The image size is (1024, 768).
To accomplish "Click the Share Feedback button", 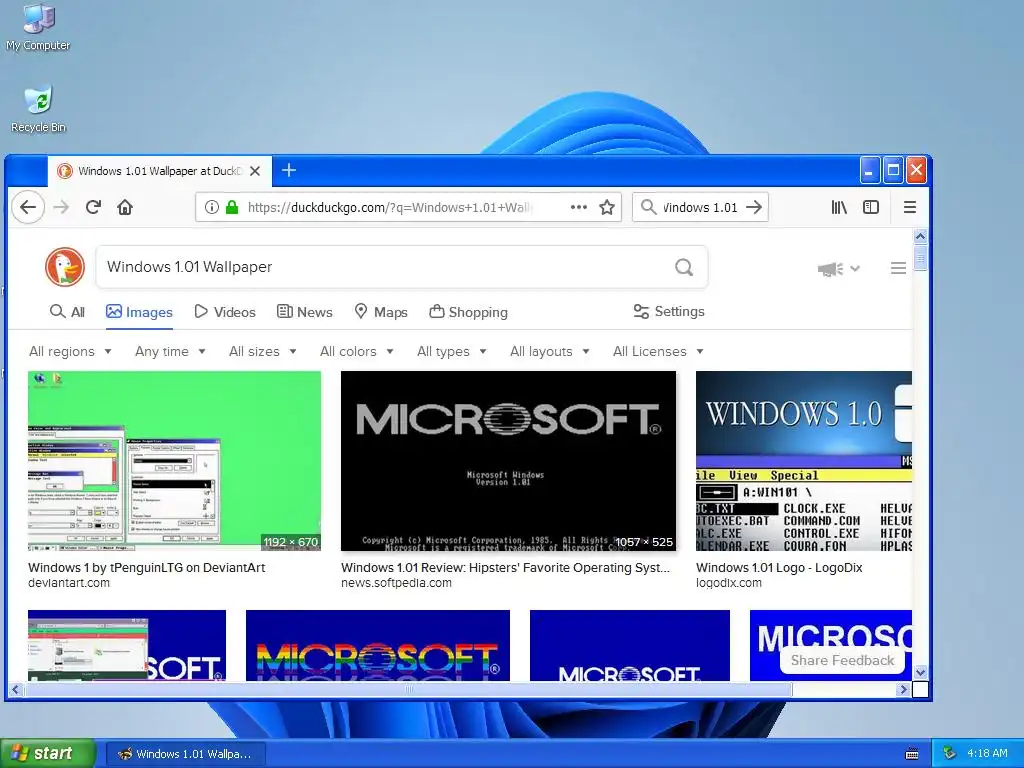I will [x=842, y=660].
